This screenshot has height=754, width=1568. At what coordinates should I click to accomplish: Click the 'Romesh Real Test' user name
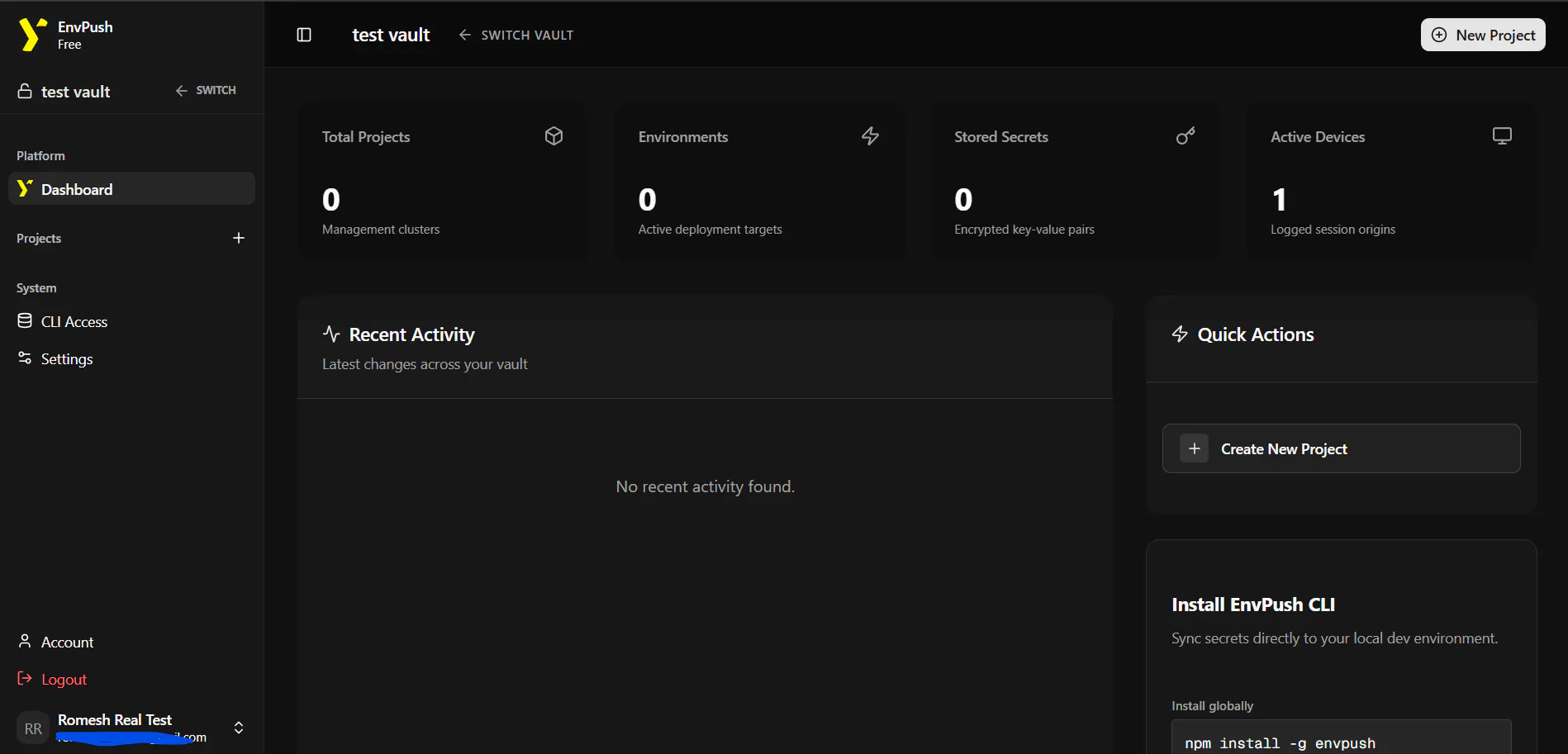click(115, 720)
